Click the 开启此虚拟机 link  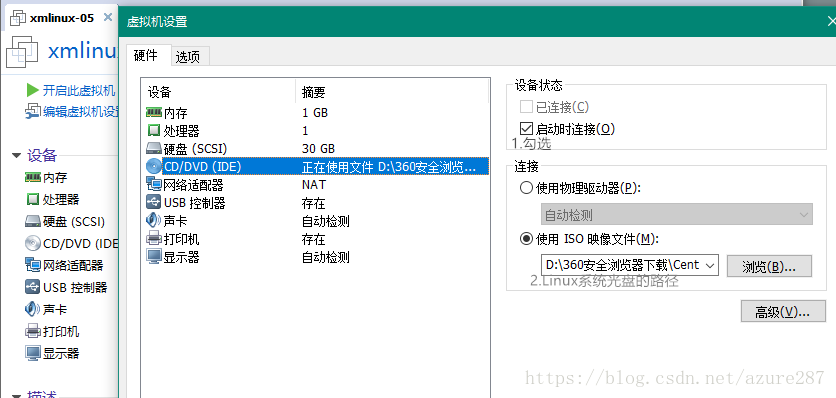coord(79,91)
